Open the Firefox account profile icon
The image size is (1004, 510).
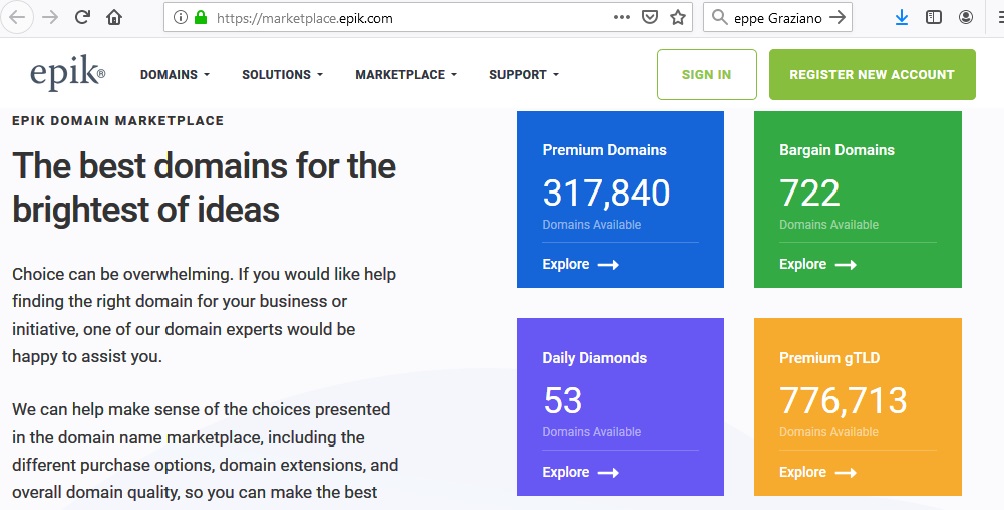point(966,17)
